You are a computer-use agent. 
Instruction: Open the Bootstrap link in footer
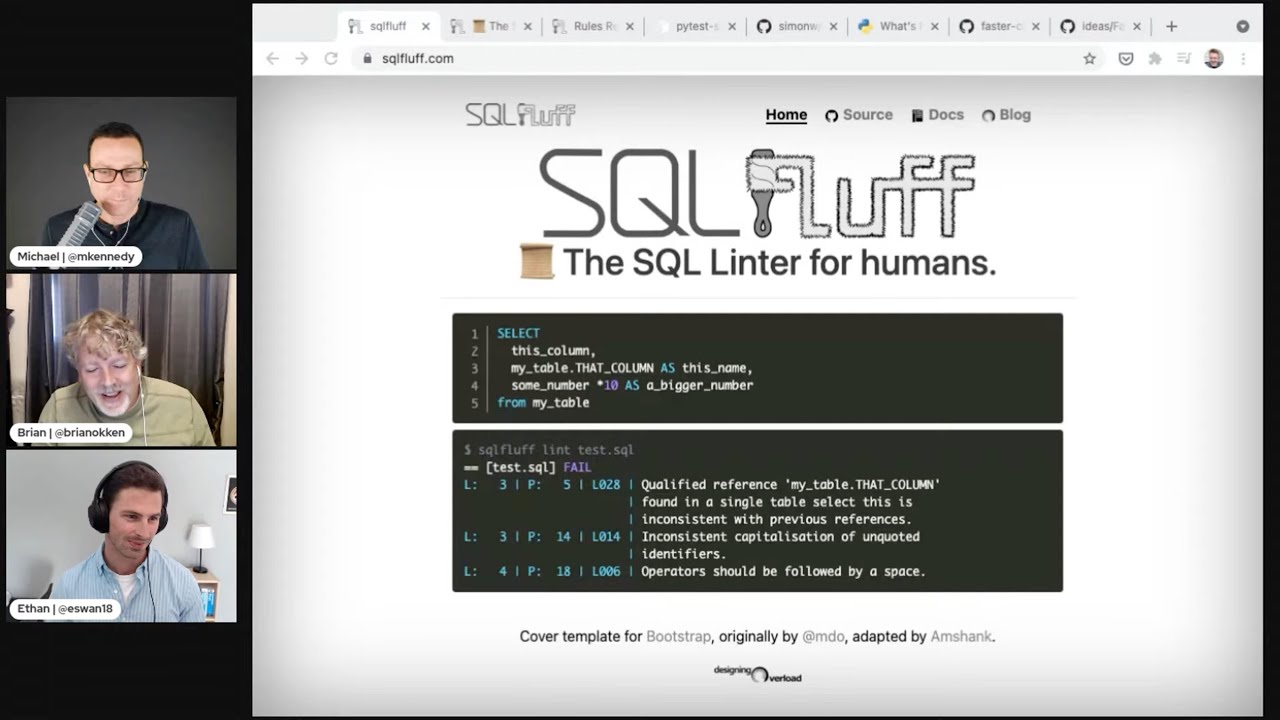click(678, 636)
